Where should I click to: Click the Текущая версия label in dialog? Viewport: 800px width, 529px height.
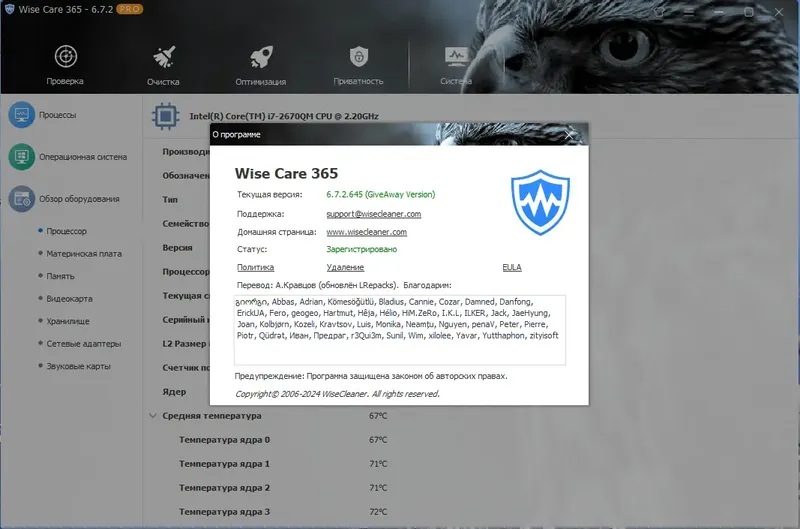(x=269, y=194)
